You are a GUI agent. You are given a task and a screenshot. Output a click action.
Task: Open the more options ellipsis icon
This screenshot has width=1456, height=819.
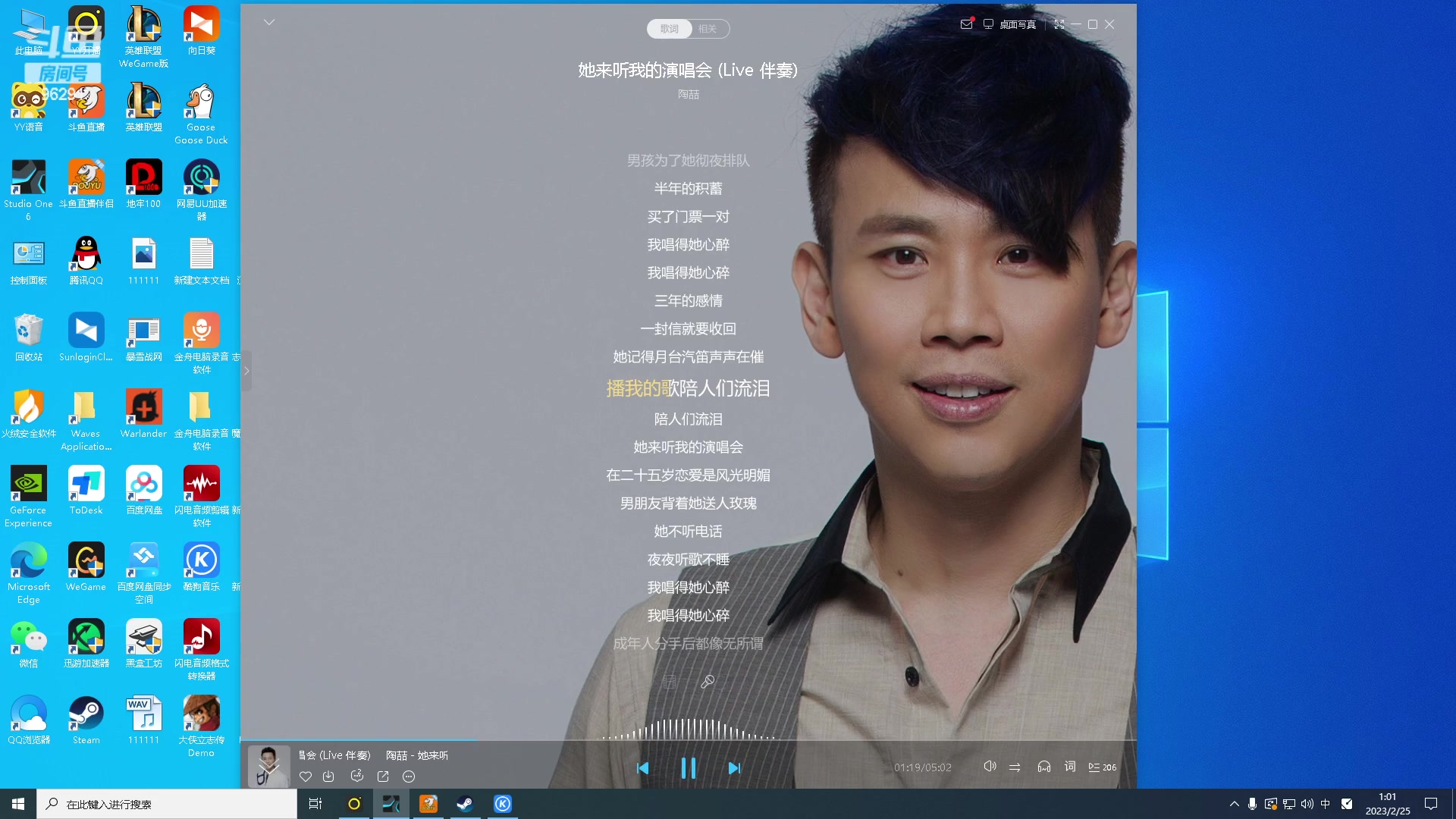pyautogui.click(x=409, y=777)
